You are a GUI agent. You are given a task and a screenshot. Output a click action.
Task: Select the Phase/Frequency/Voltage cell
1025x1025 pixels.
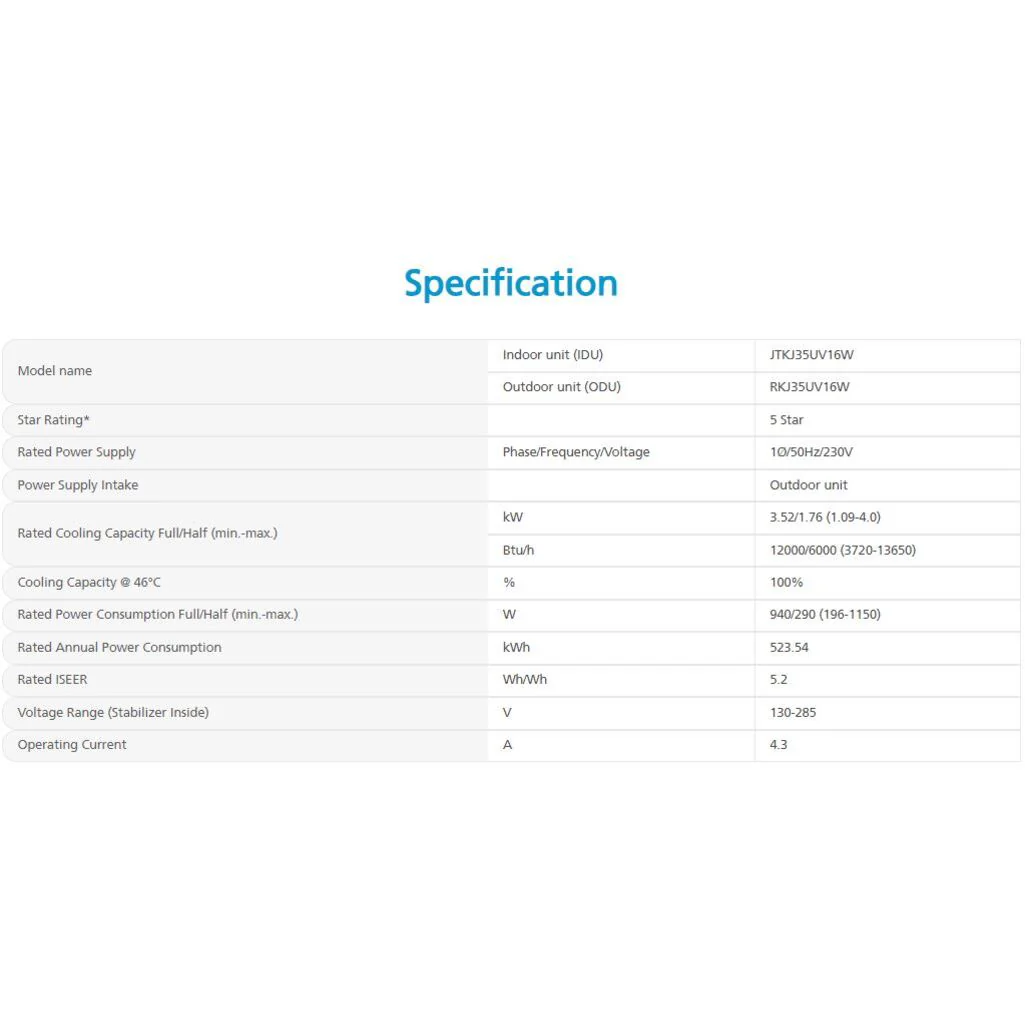pos(576,452)
